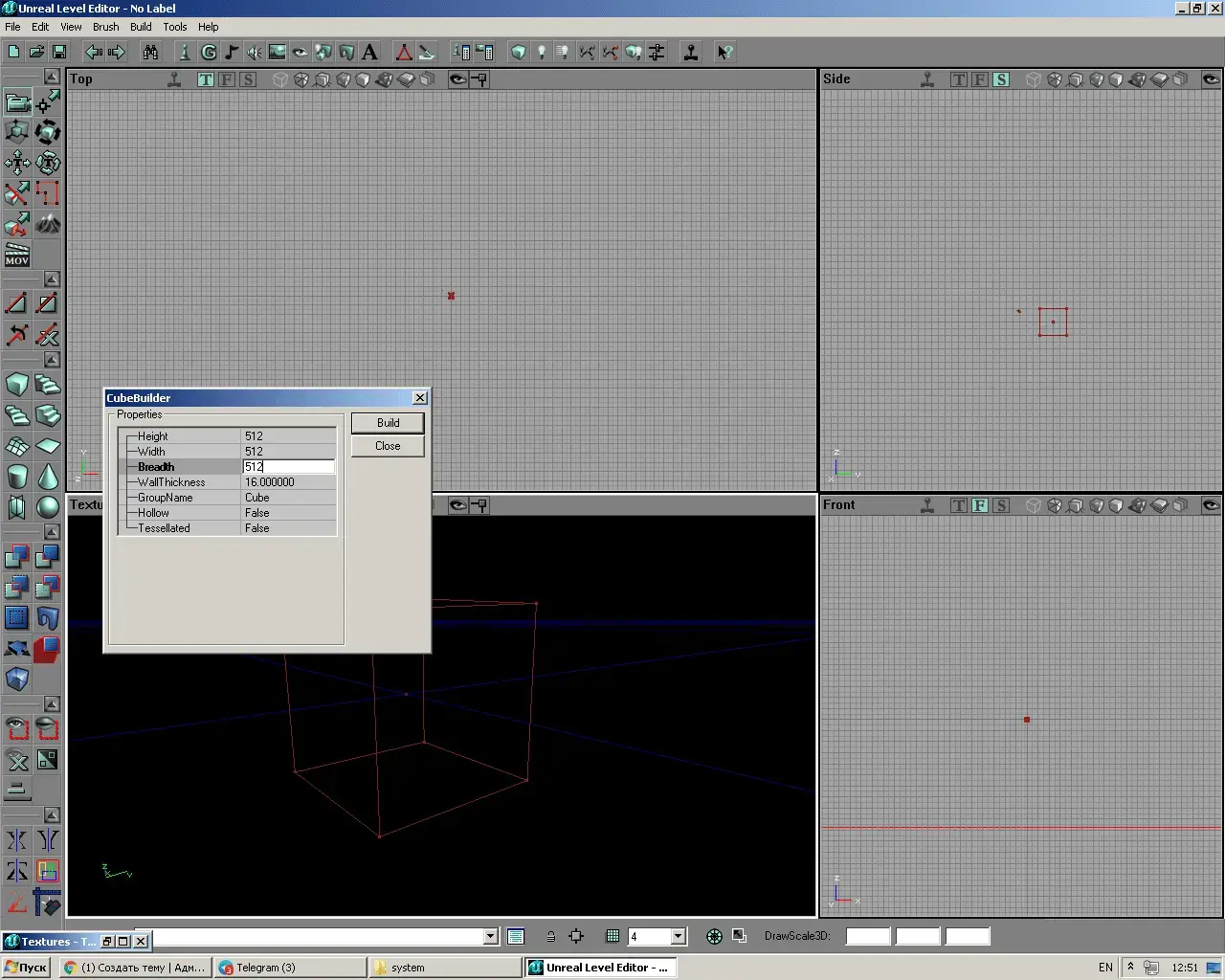Open the Tools menu
The height and width of the screenshot is (980, 1225).
(174, 27)
